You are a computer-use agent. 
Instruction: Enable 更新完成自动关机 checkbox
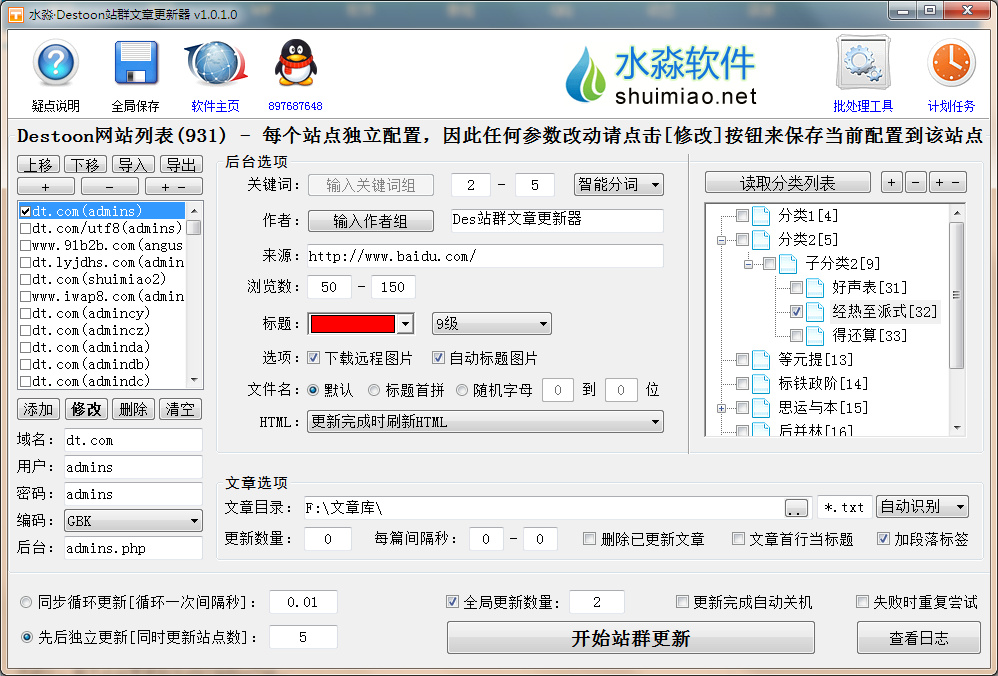(x=682, y=602)
